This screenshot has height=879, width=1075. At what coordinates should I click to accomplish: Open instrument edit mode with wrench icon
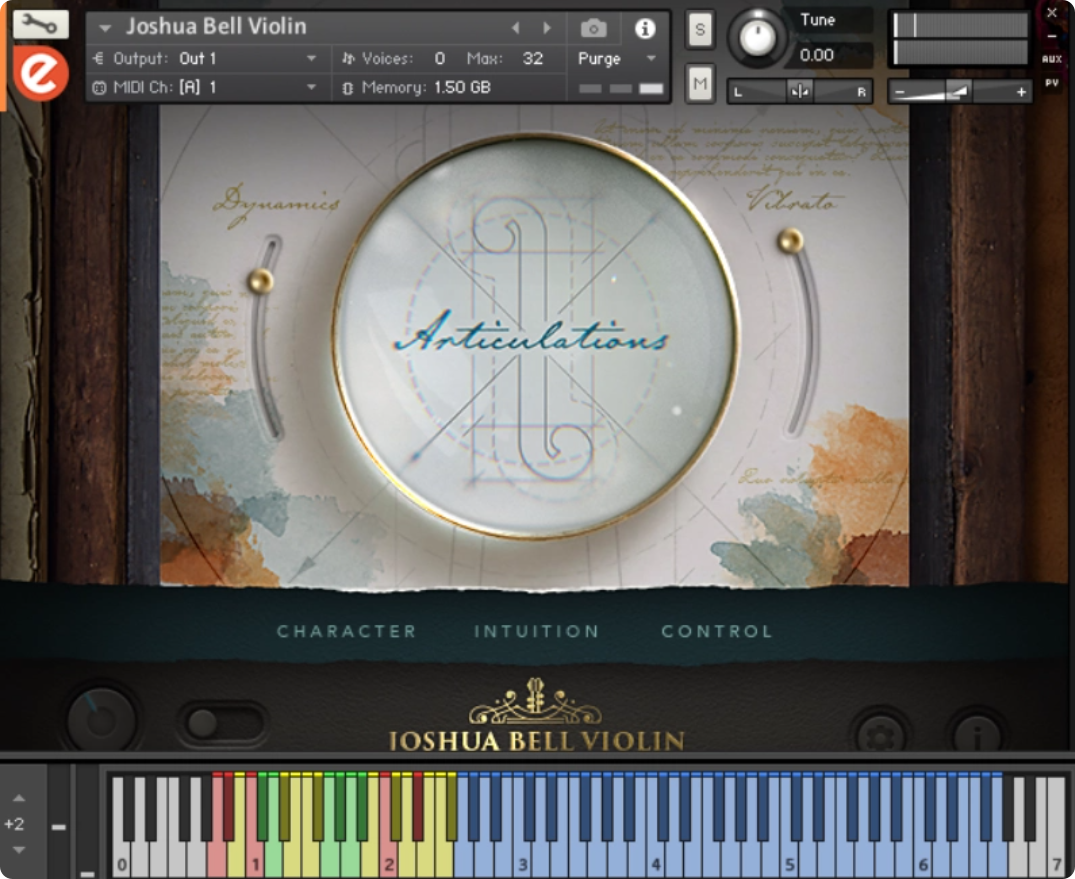[40, 25]
